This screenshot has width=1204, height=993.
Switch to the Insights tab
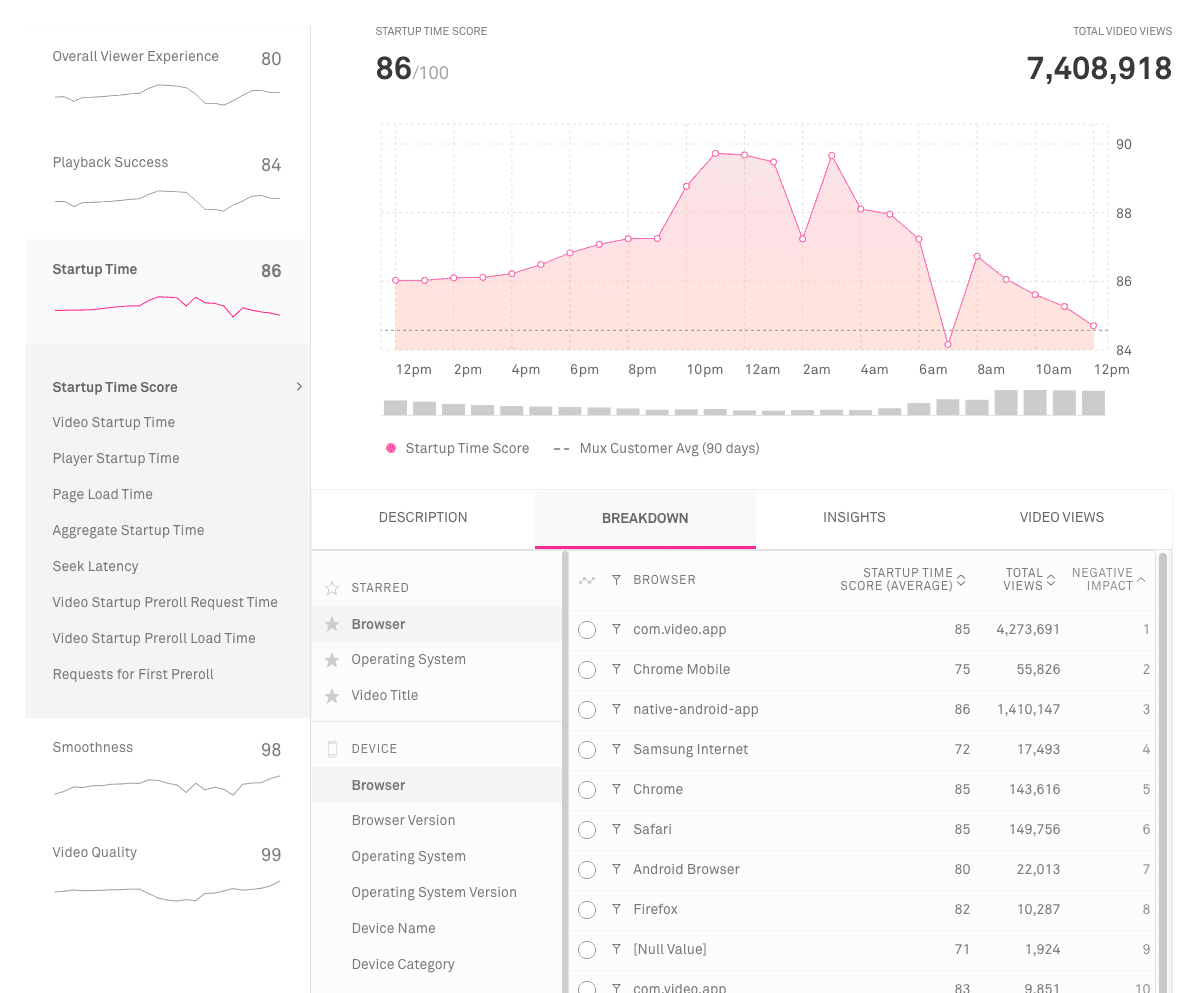[854, 518]
